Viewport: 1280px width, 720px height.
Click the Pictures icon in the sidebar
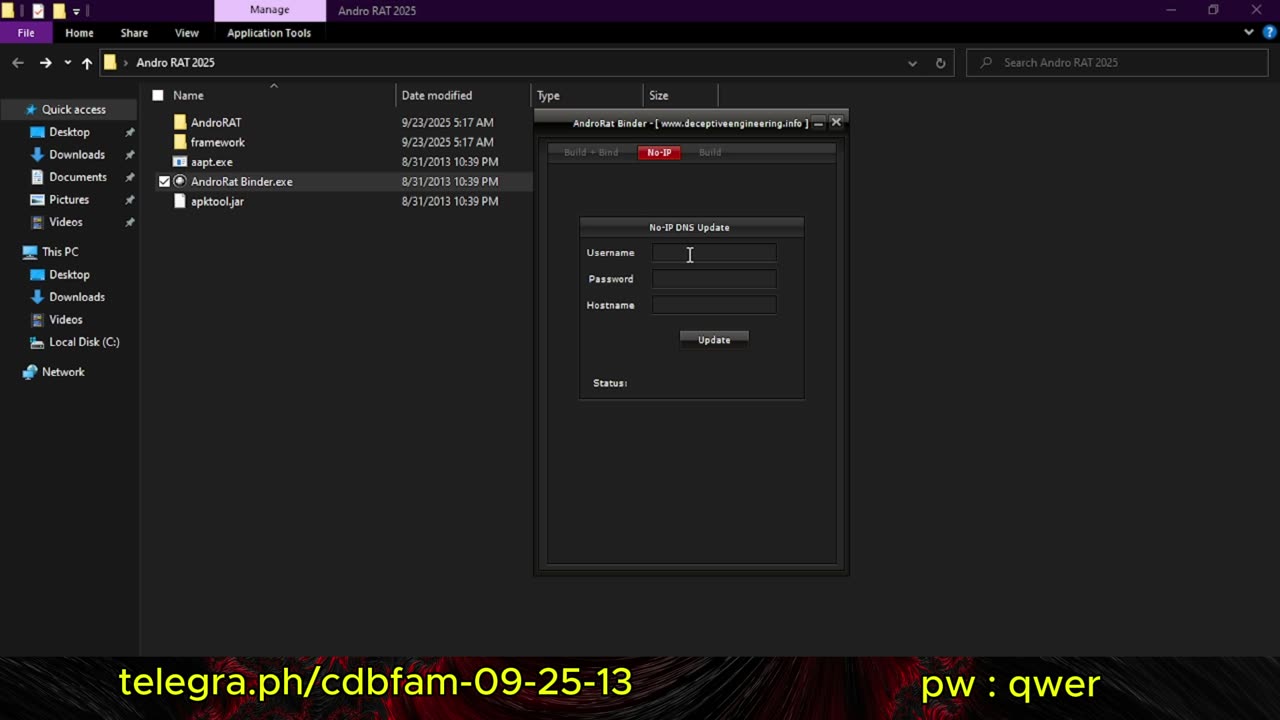[38, 199]
